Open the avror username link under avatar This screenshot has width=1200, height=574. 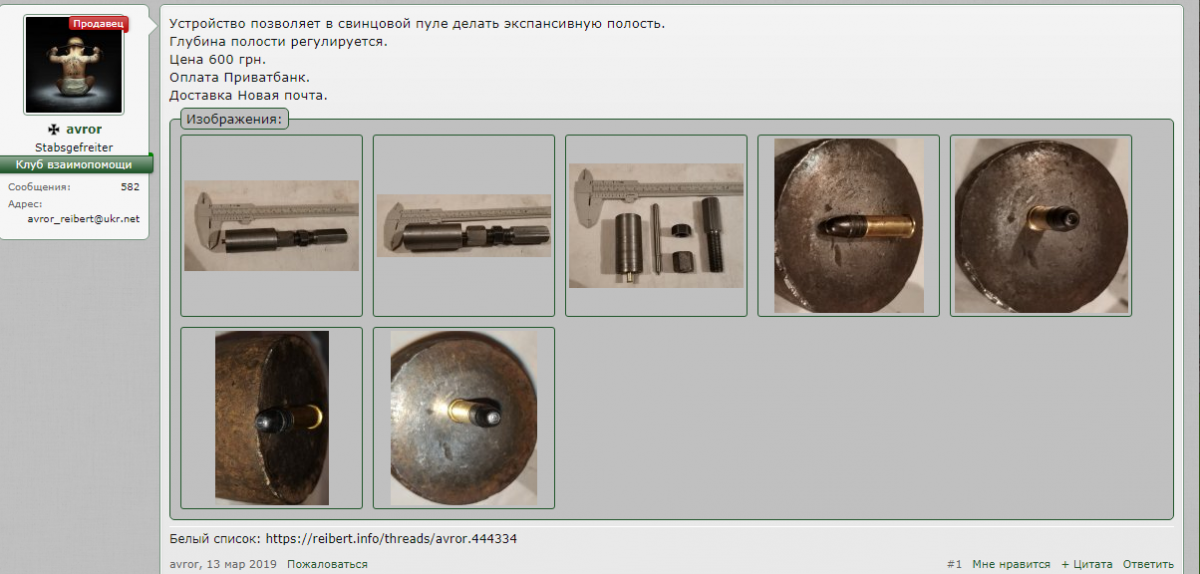(x=84, y=129)
